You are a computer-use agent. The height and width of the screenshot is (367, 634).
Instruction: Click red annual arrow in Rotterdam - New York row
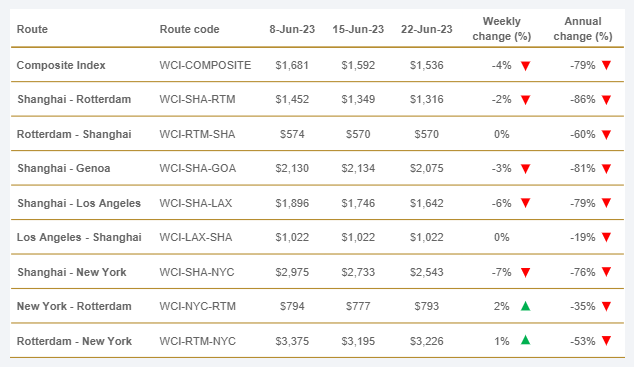point(606,341)
